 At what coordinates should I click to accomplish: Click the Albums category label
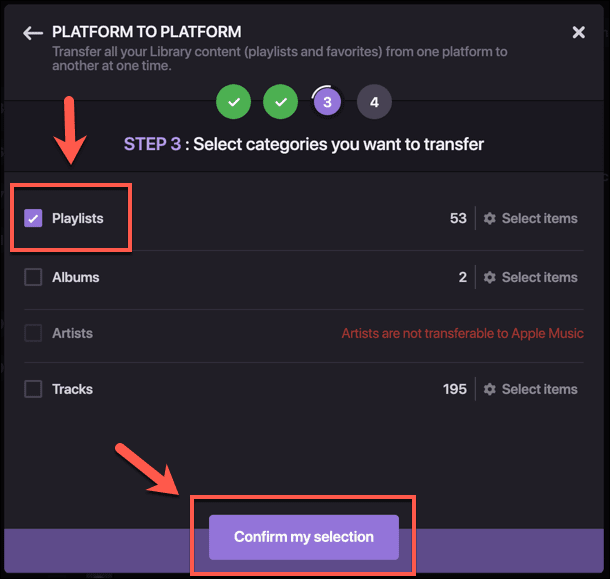point(76,277)
